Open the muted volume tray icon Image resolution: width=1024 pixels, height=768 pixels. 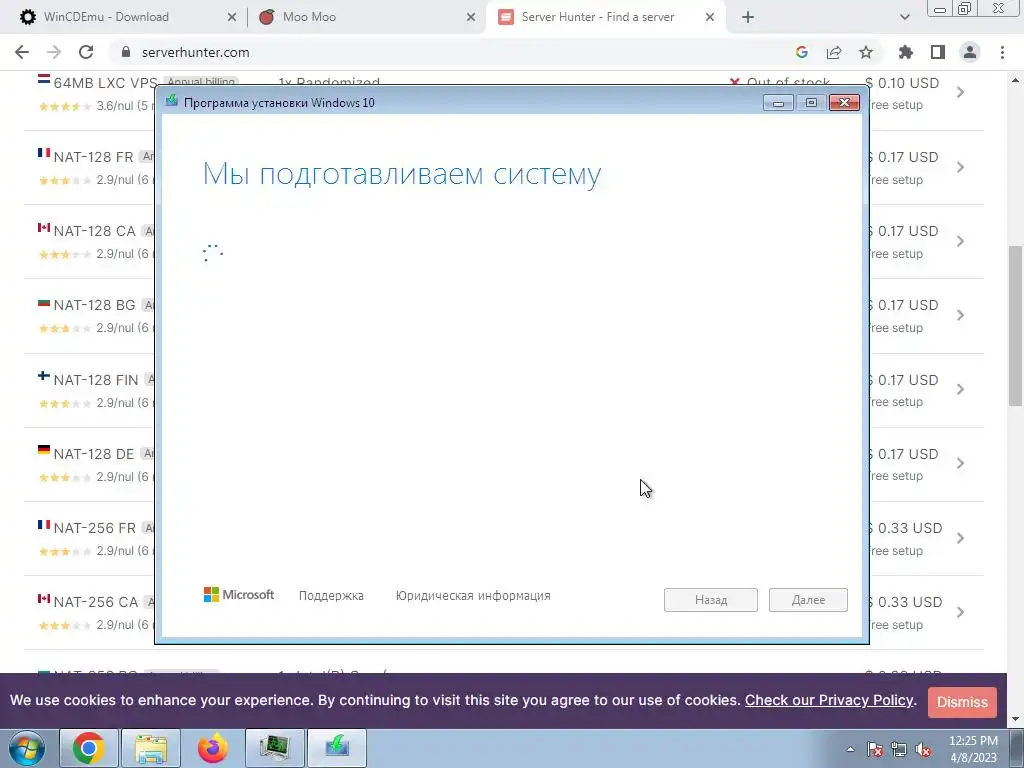[x=923, y=749]
